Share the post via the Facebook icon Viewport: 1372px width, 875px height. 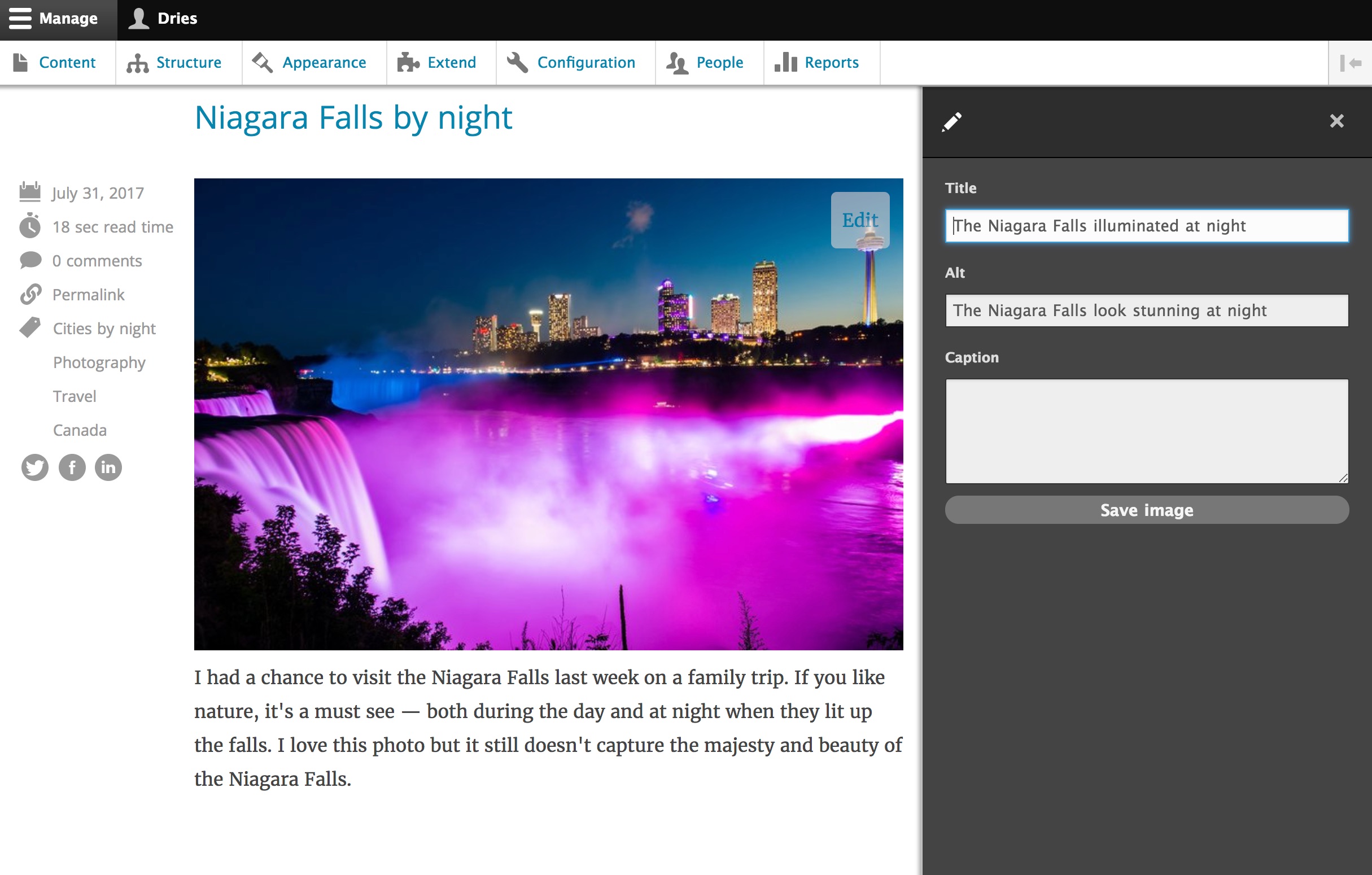[x=71, y=467]
